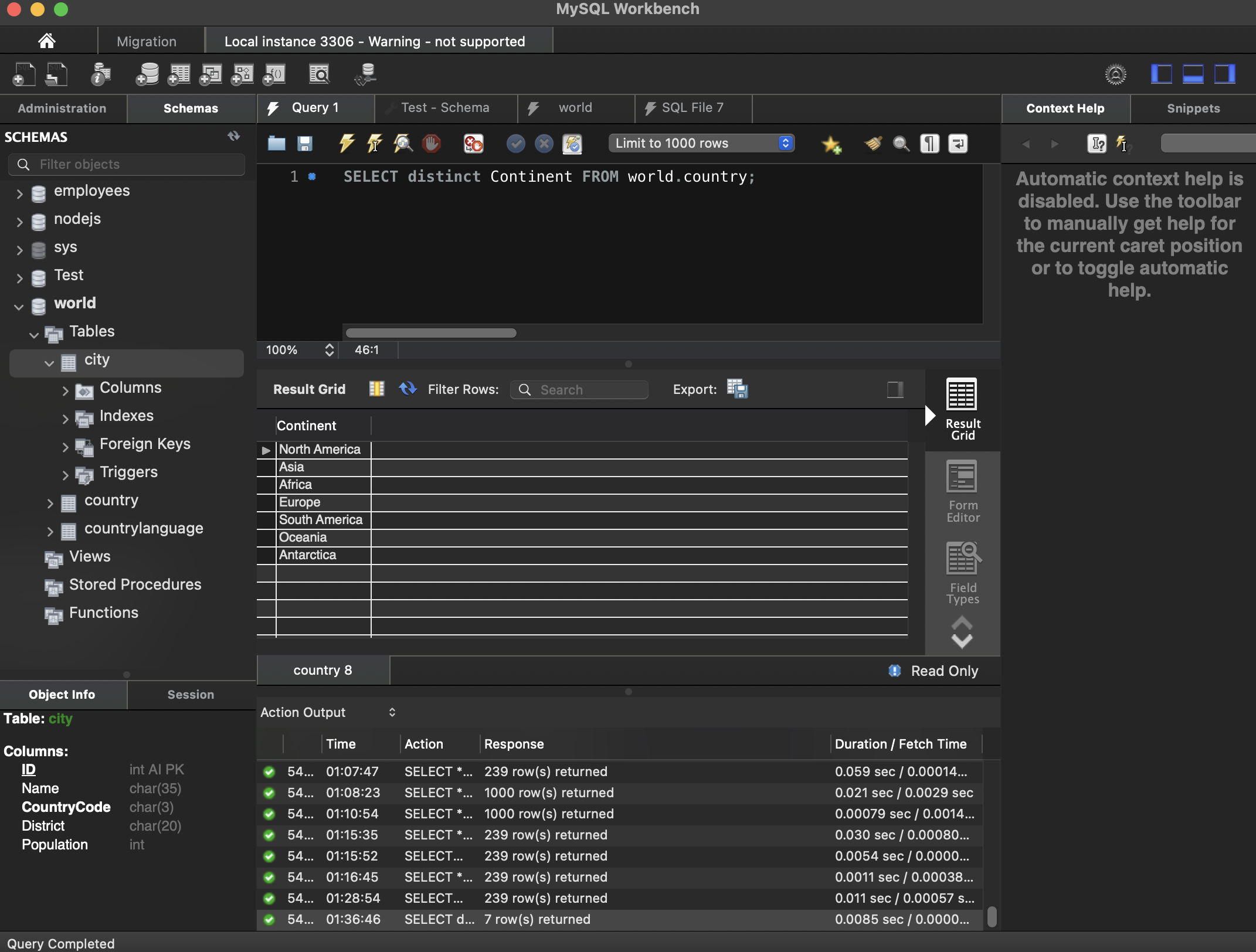Image resolution: width=1256 pixels, height=952 pixels.
Task: Click the Result Grid columns icon
Action: 376,389
